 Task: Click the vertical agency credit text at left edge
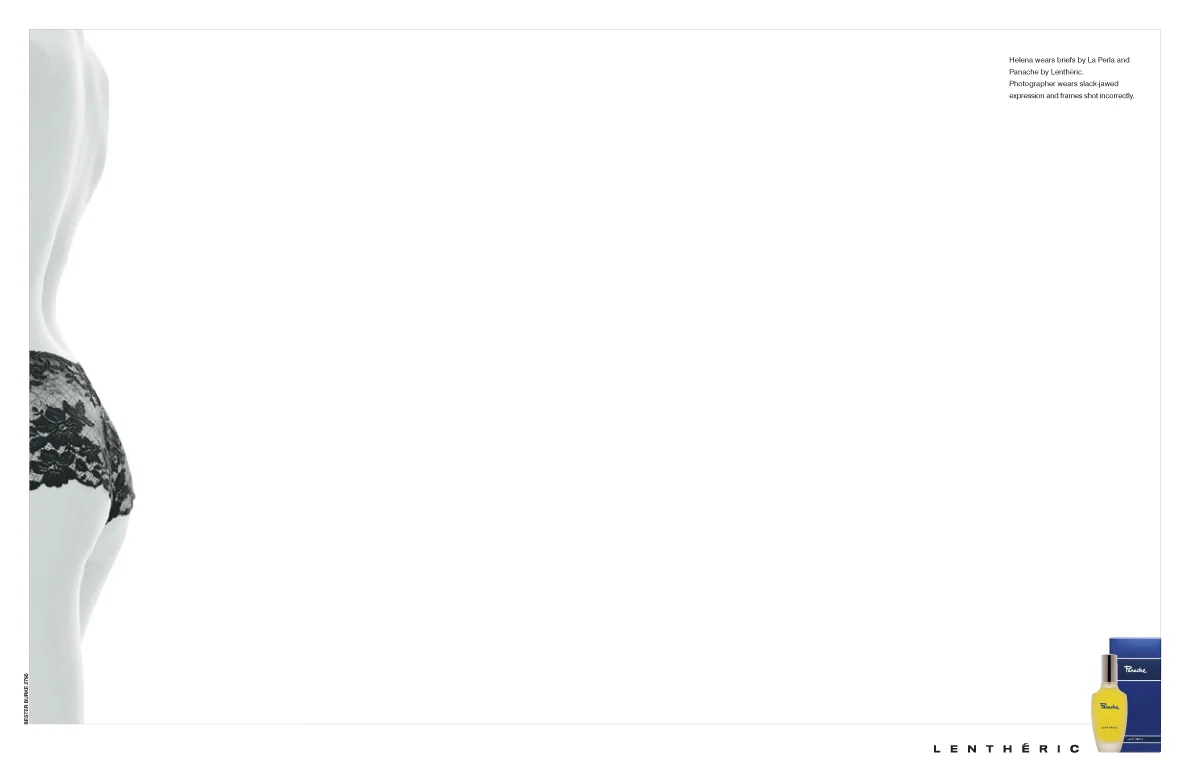(x=26, y=698)
